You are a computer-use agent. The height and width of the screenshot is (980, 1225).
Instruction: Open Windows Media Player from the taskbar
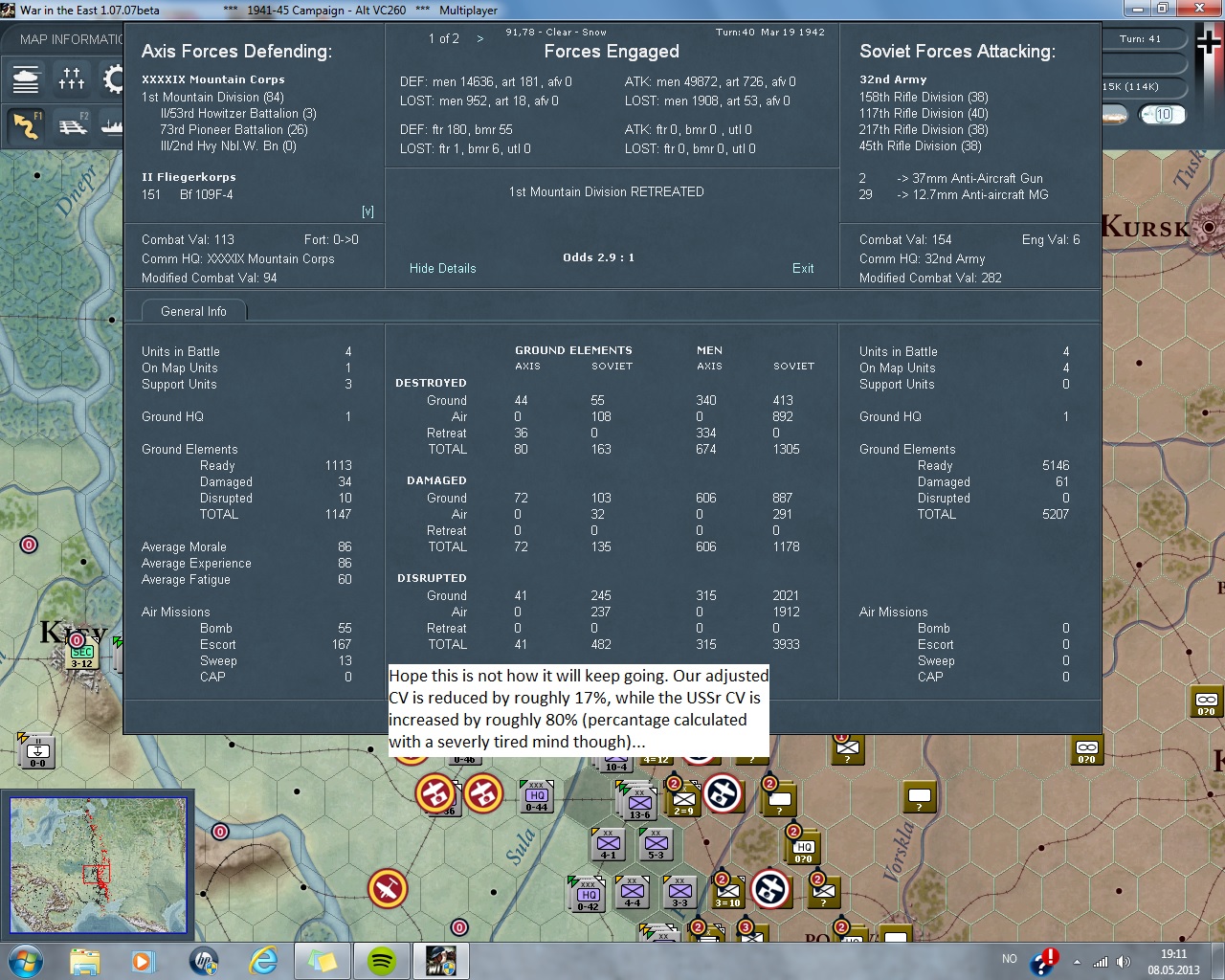pos(144,961)
